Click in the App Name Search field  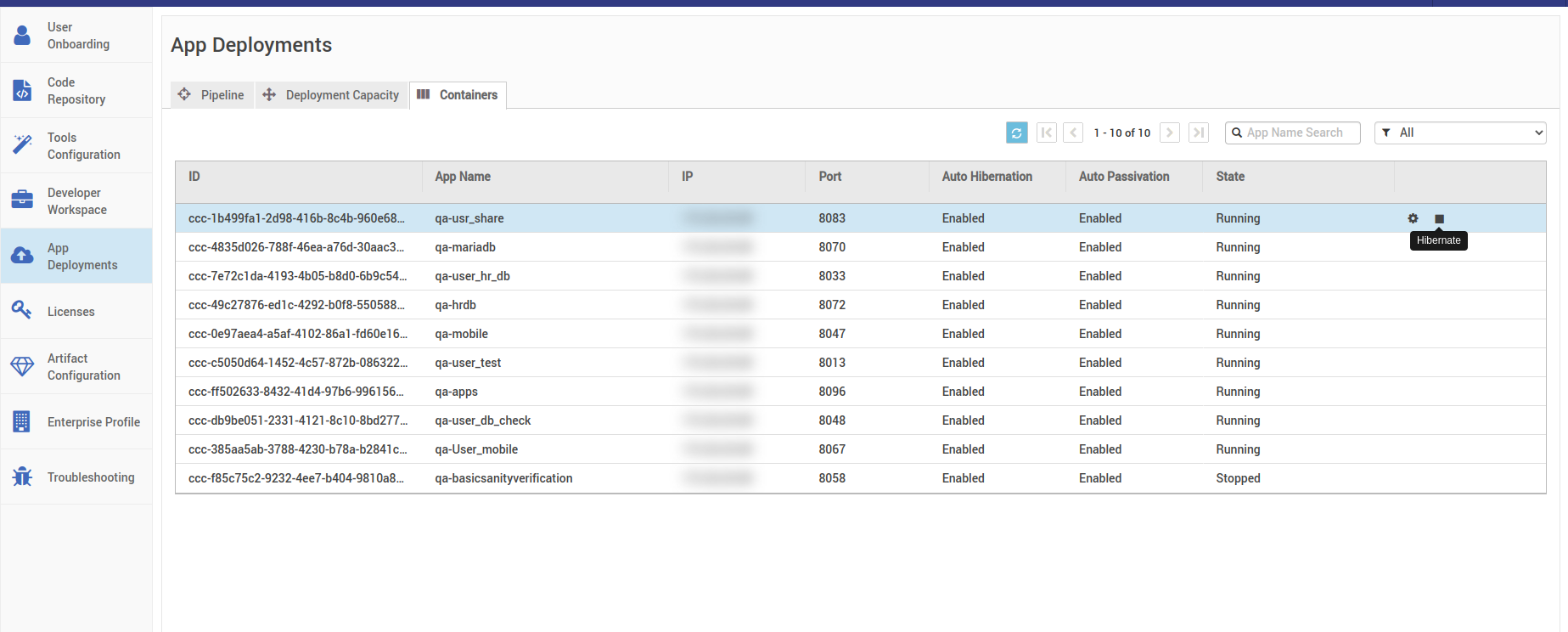click(1299, 133)
